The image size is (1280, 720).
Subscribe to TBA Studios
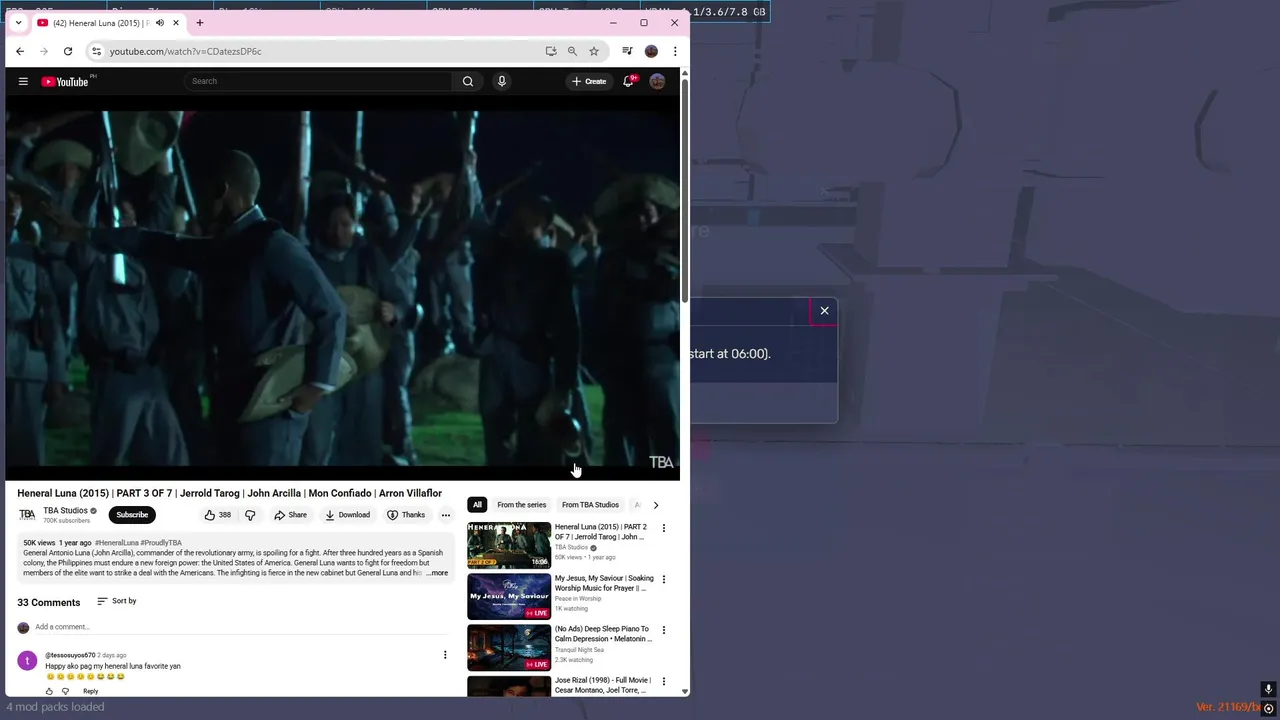132,515
